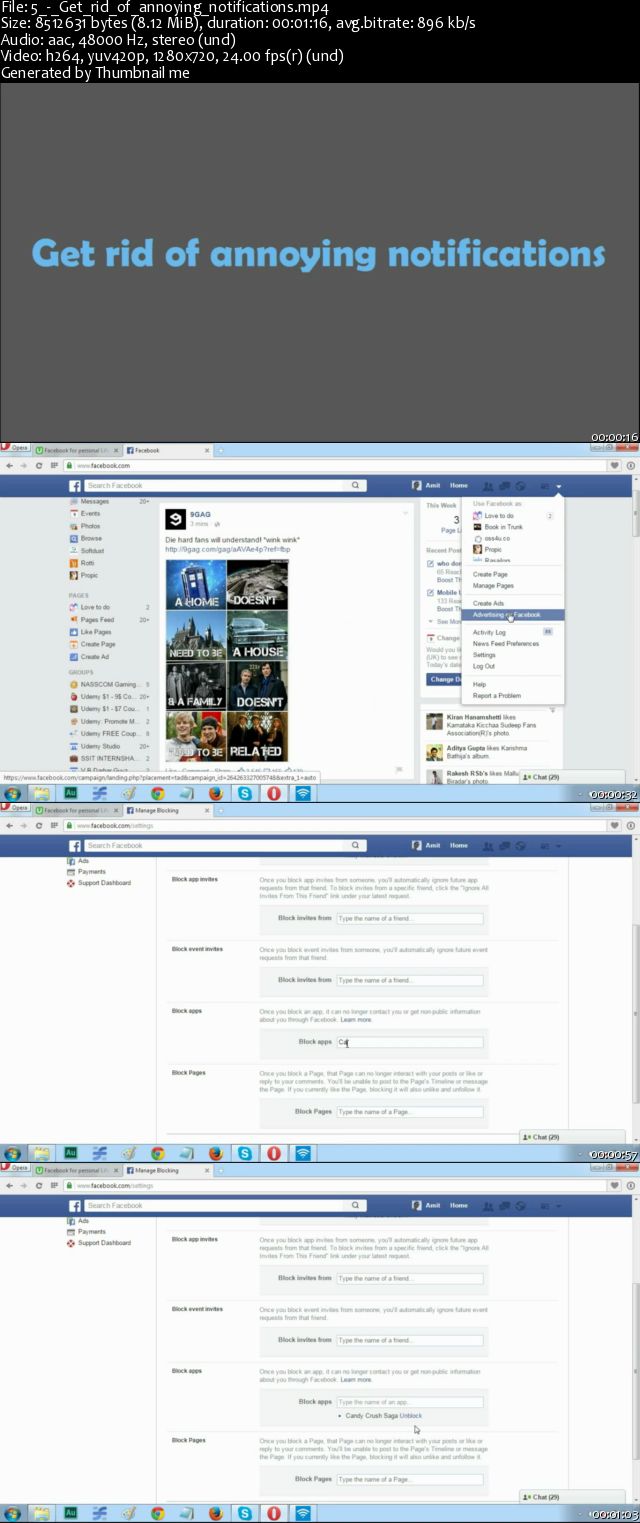Select Manage Pages menu entry
This screenshot has width=640, height=1523.
493,586
